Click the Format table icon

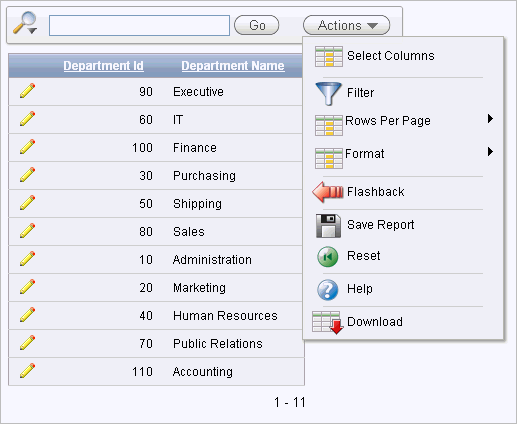click(x=329, y=158)
